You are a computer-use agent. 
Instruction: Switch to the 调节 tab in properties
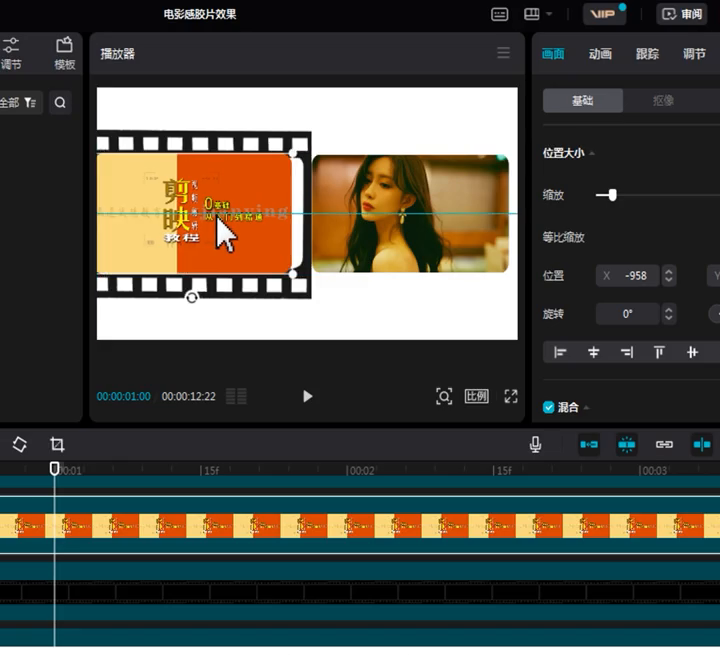(x=694, y=54)
